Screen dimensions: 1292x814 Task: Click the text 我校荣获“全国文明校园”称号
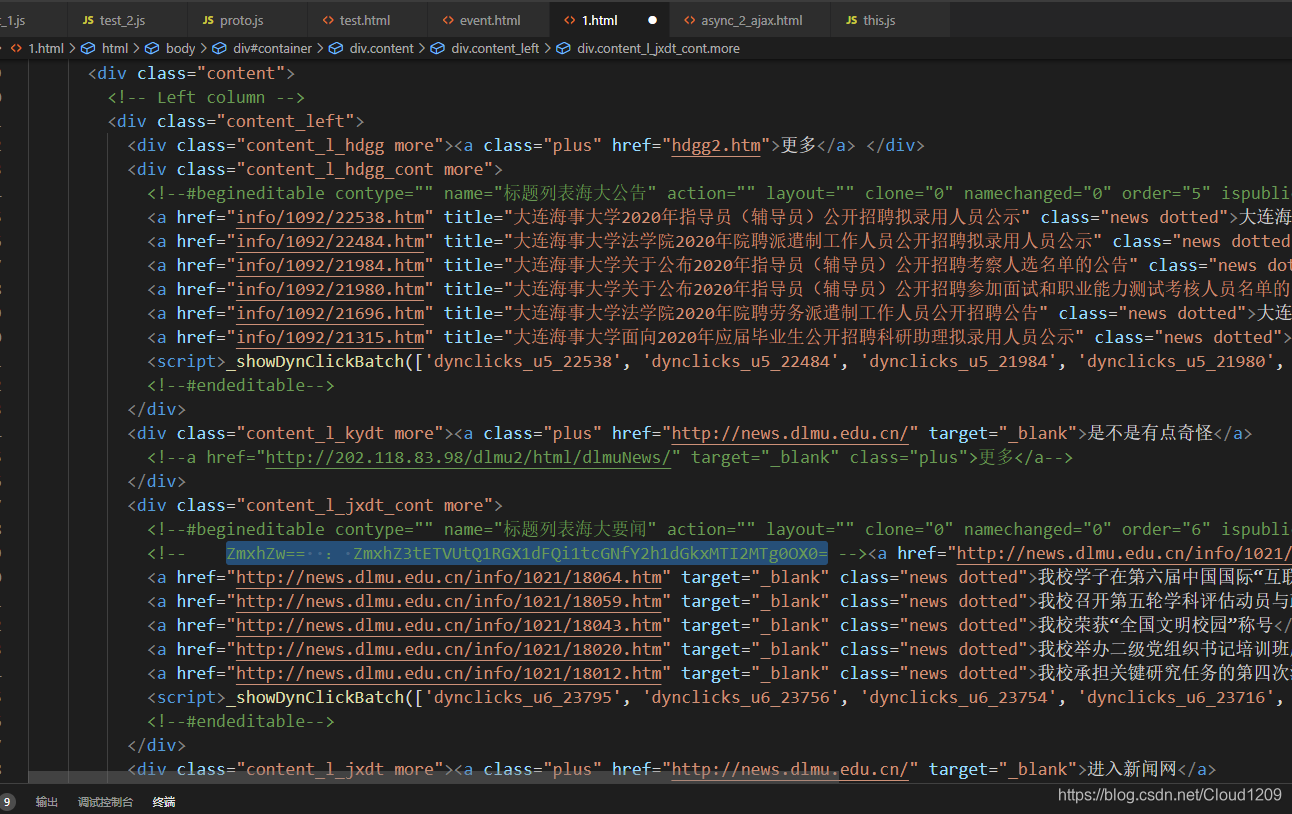pyautogui.click(x=1155, y=626)
